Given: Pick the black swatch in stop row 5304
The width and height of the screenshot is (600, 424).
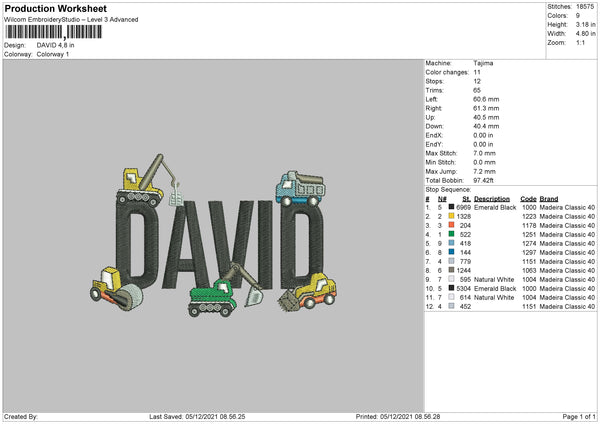Looking at the screenshot, I should 452,288.
